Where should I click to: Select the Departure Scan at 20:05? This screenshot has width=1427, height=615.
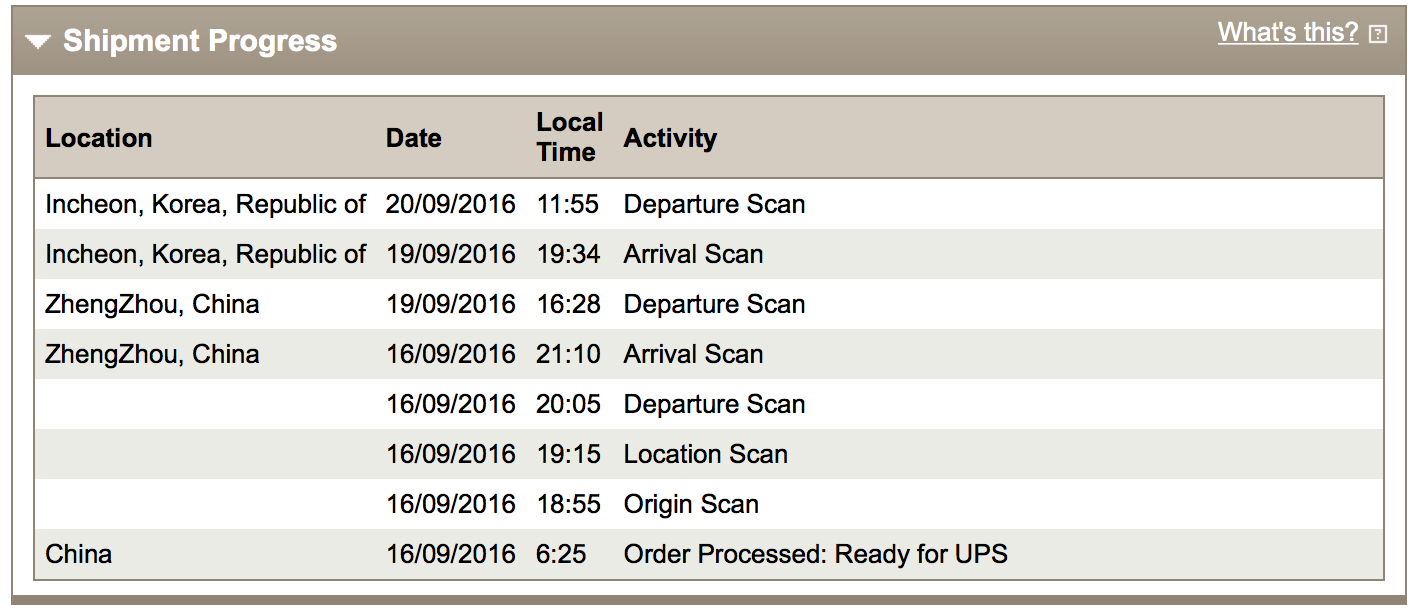[x=714, y=405]
